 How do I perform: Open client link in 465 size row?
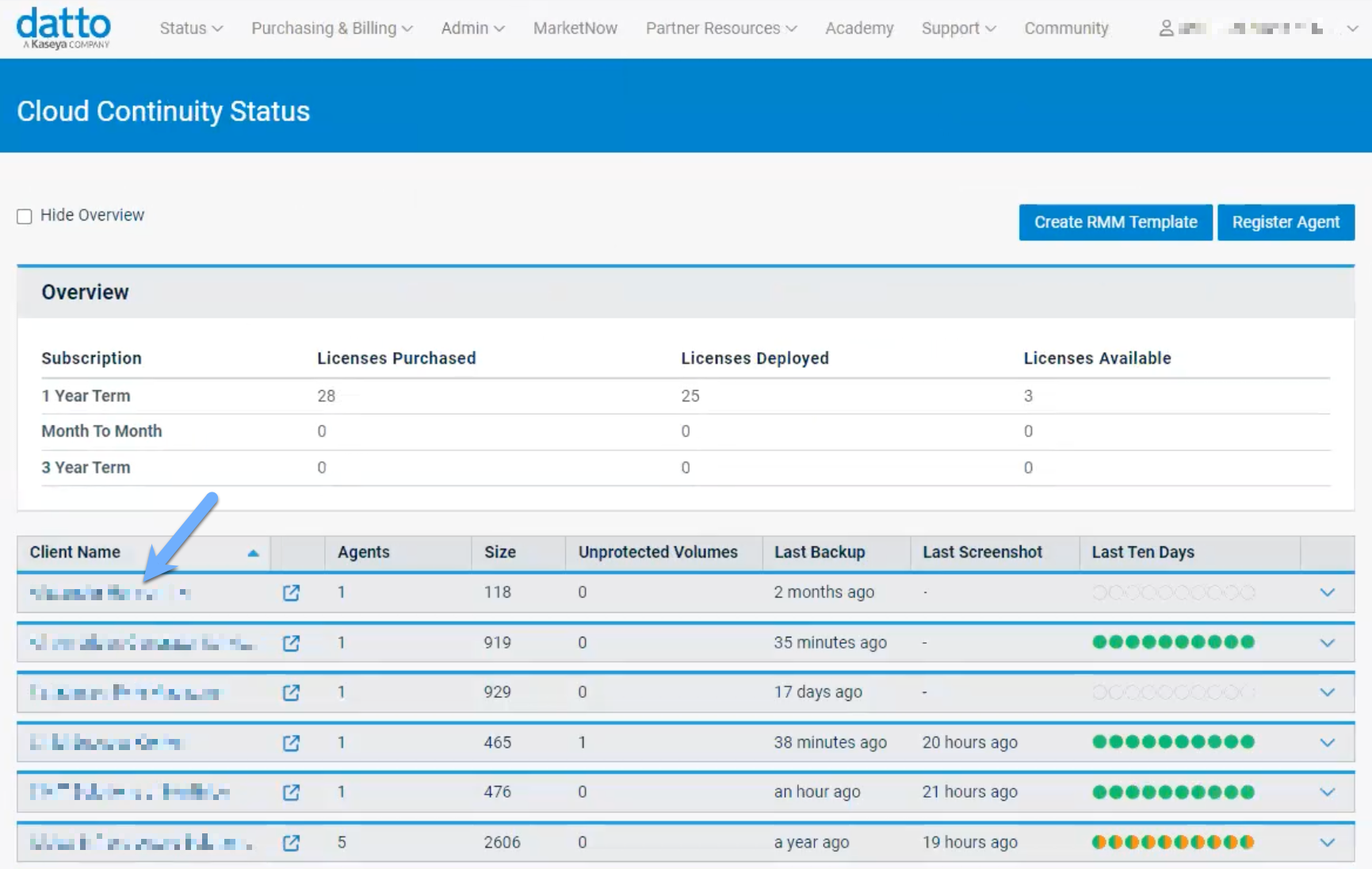[x=106, y=743]
